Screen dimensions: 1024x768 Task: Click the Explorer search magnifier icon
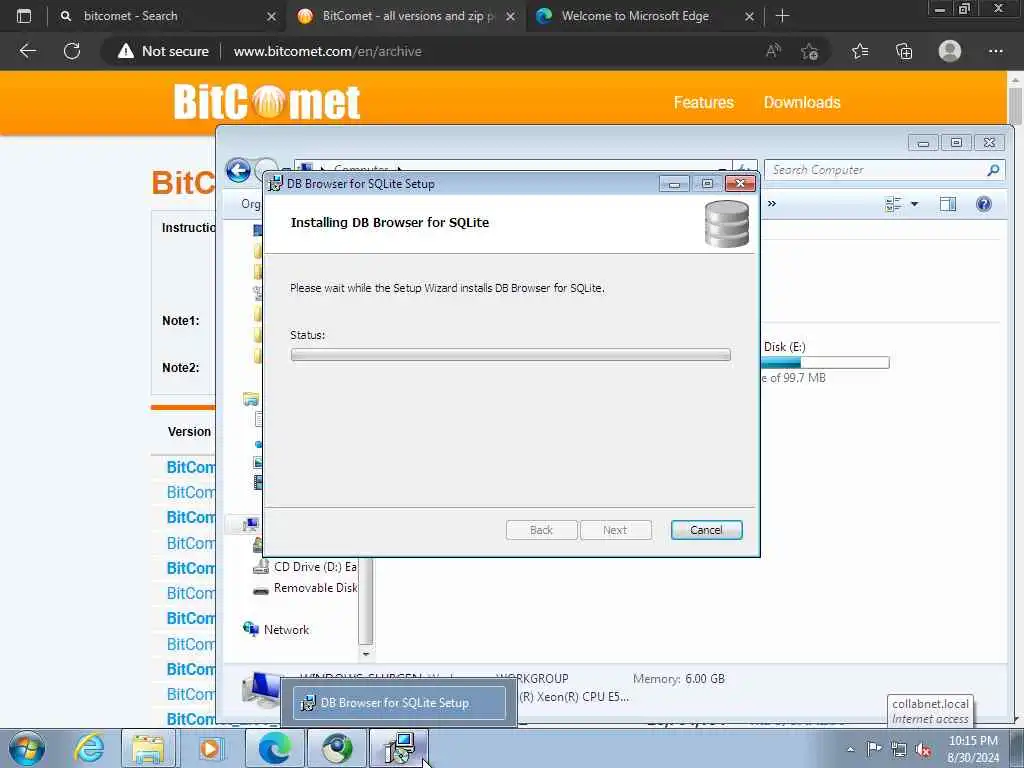(993, 170)
